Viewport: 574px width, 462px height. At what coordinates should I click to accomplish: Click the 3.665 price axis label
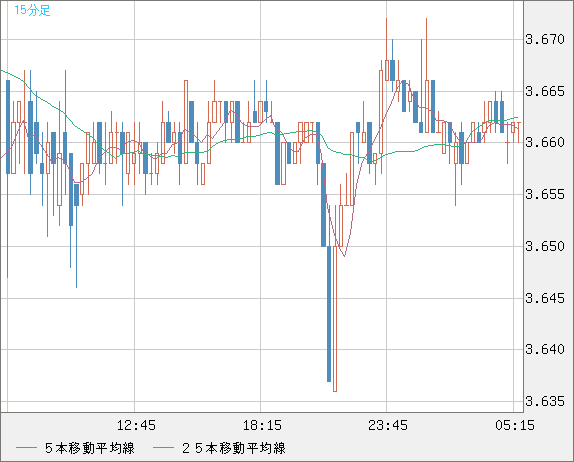(545, 91)
